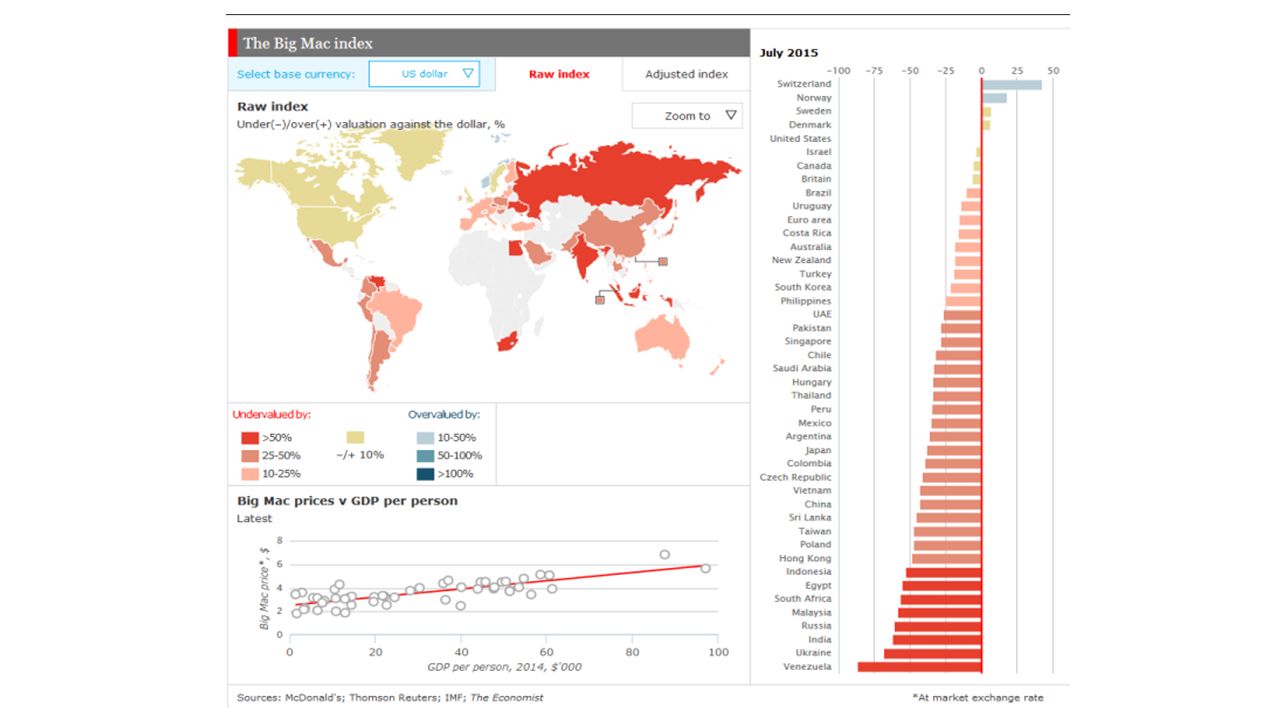Screen dimensions: 1280x720
Task: Select Australia on the world map
Action: click(662, 338)
